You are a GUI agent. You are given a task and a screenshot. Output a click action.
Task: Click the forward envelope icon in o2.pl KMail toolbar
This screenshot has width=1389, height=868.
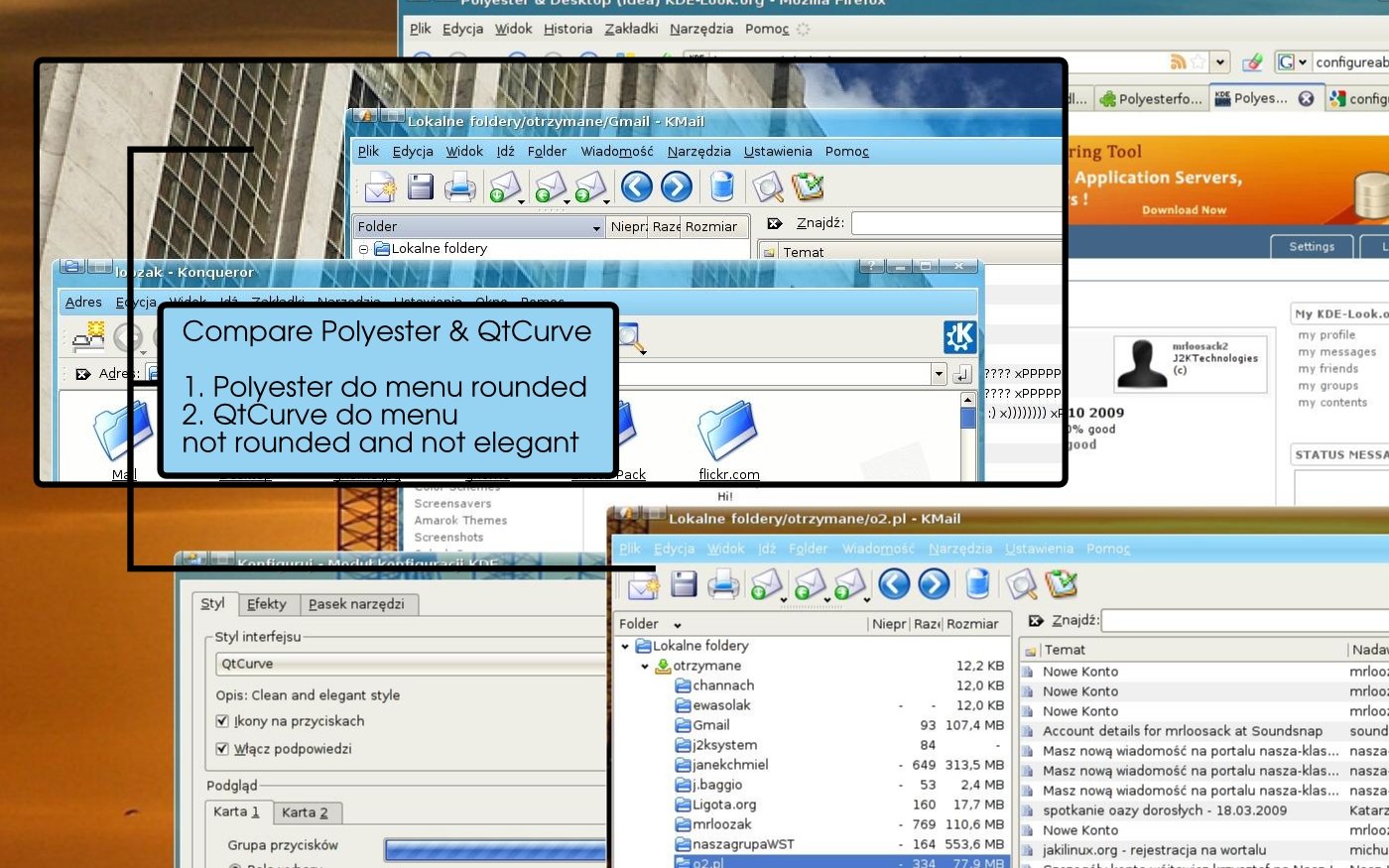(x=849, y=584)
